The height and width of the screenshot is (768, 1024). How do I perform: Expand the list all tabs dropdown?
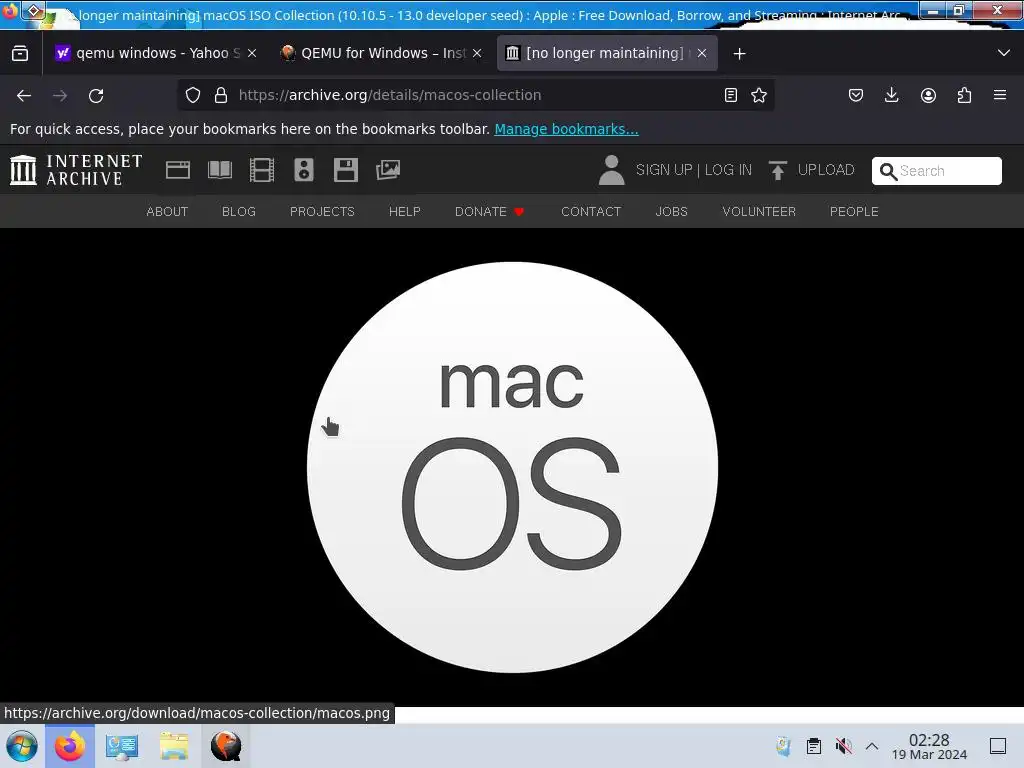click(x=1004, y=53)
